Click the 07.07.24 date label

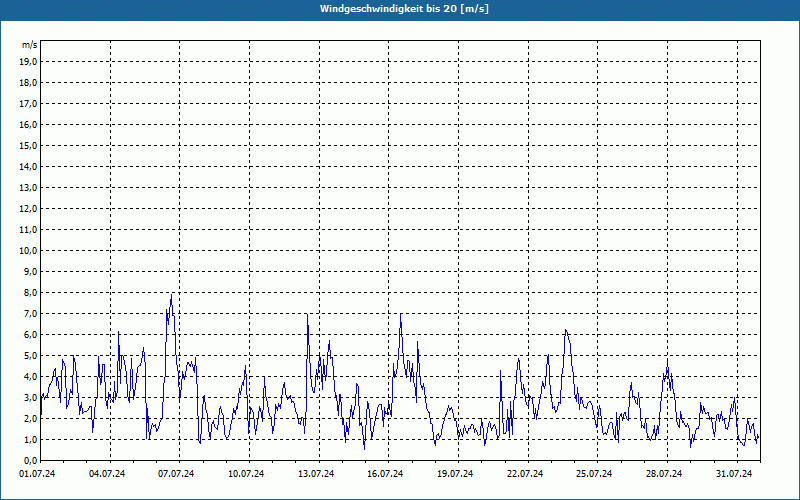(177, 474)
